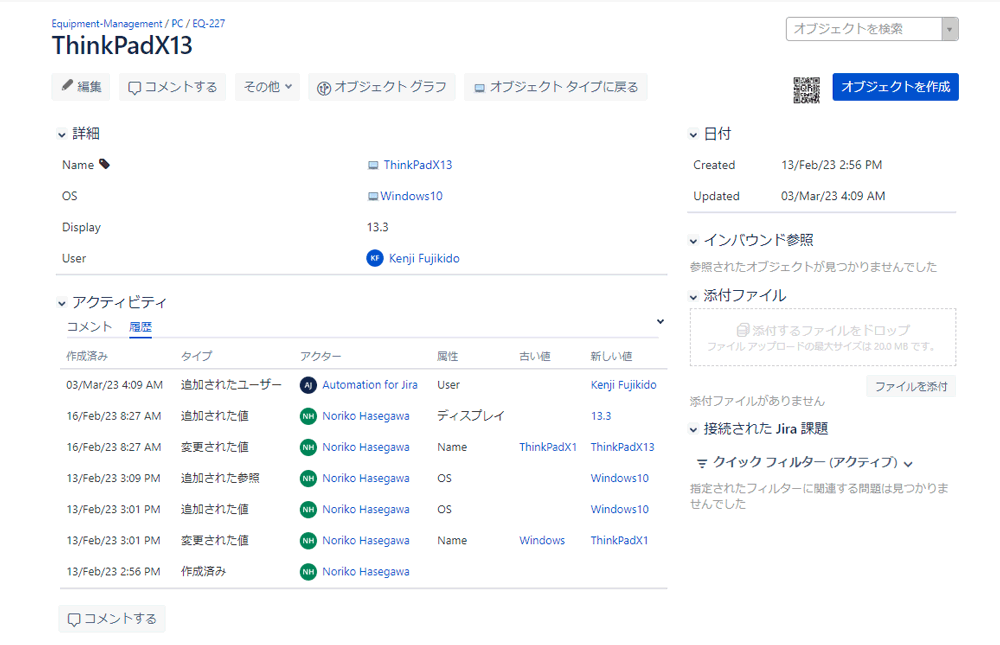Screen dimensions: 1000x645
Task: Open the その他 dropdown menu
Action: pyautogui.click(x=267, y=87)
